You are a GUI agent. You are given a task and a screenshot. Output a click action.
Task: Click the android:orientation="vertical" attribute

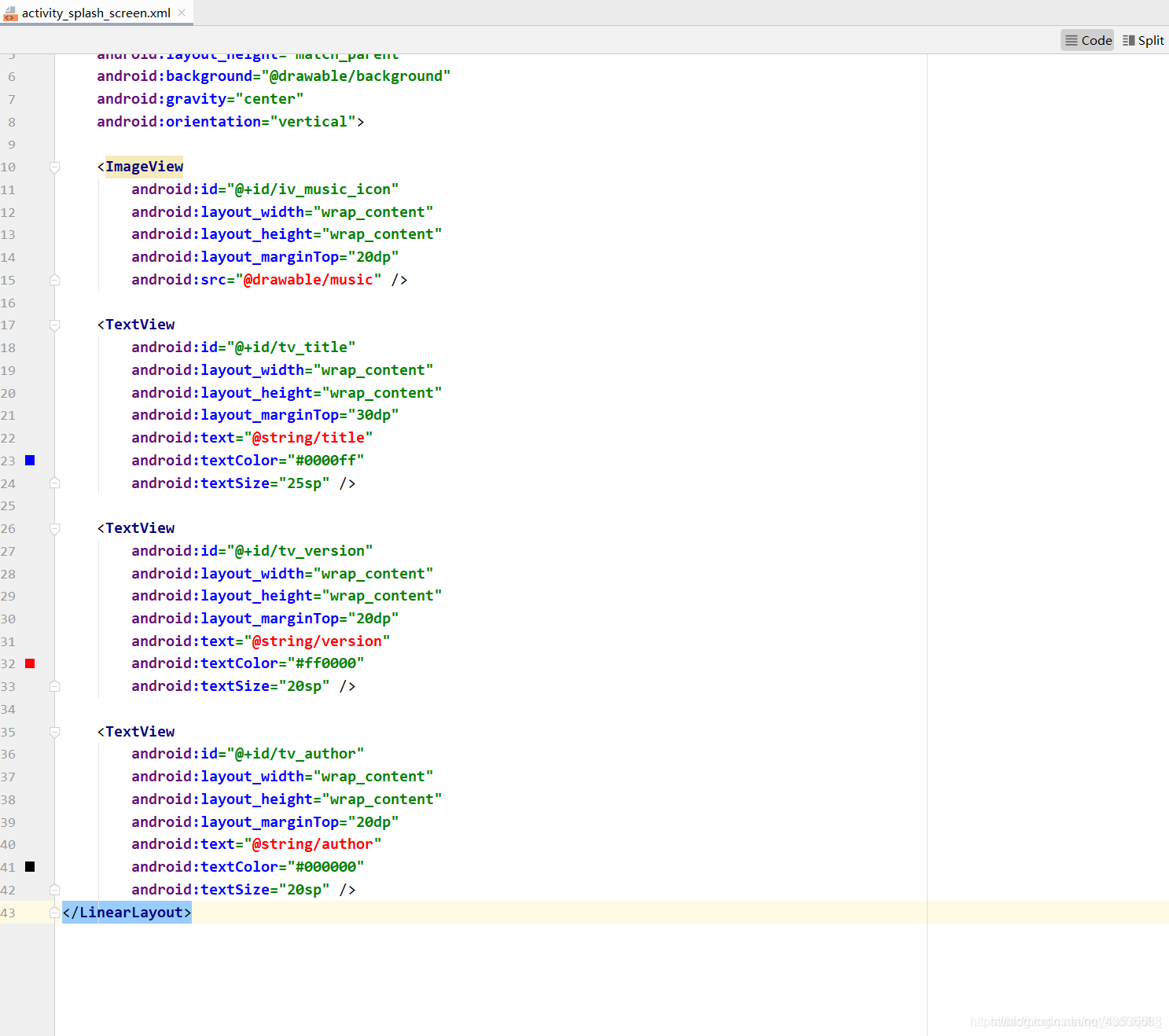(x=226, y=122)
